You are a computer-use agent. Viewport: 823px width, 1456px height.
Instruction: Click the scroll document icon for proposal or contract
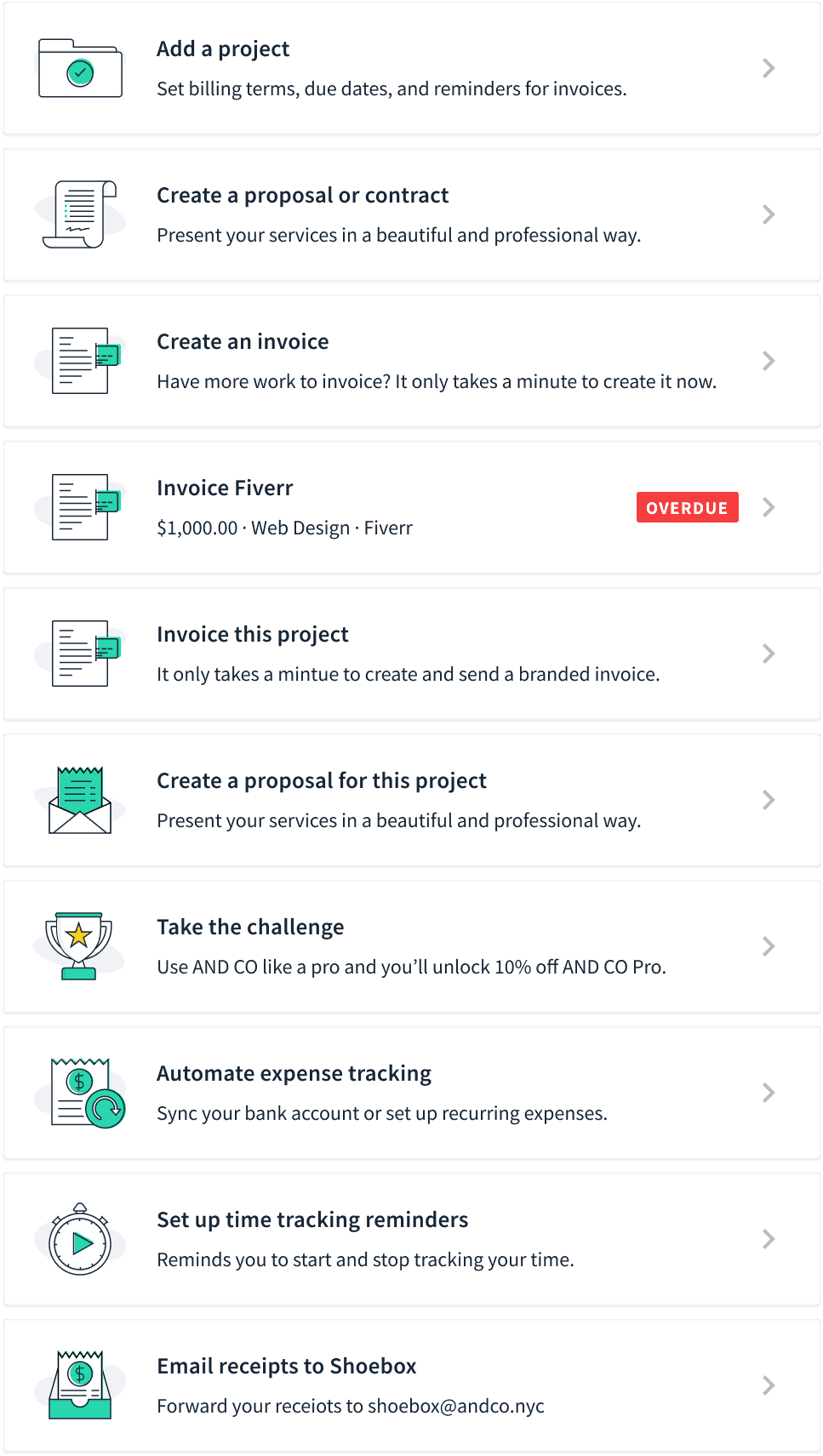click(x=80, y=214)
